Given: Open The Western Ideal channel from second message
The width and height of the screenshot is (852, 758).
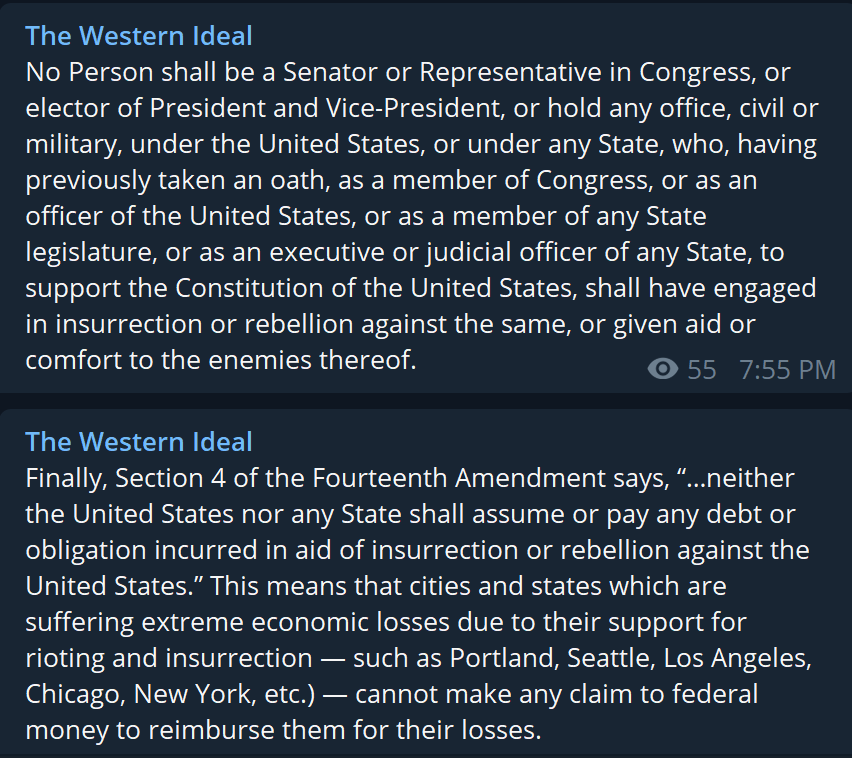Looking at the screenshot, I should point(139,441).
